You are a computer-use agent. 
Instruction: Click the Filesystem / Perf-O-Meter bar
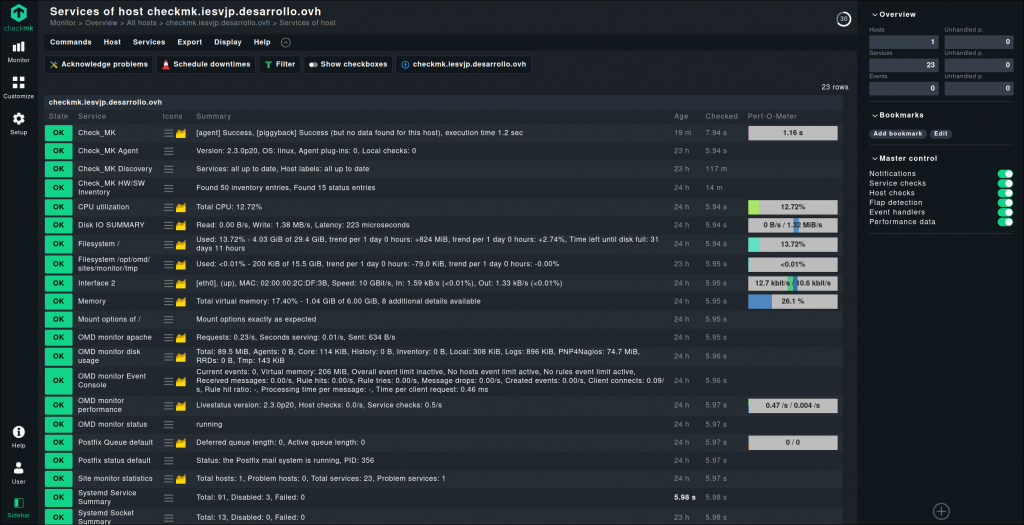point(792,244)
